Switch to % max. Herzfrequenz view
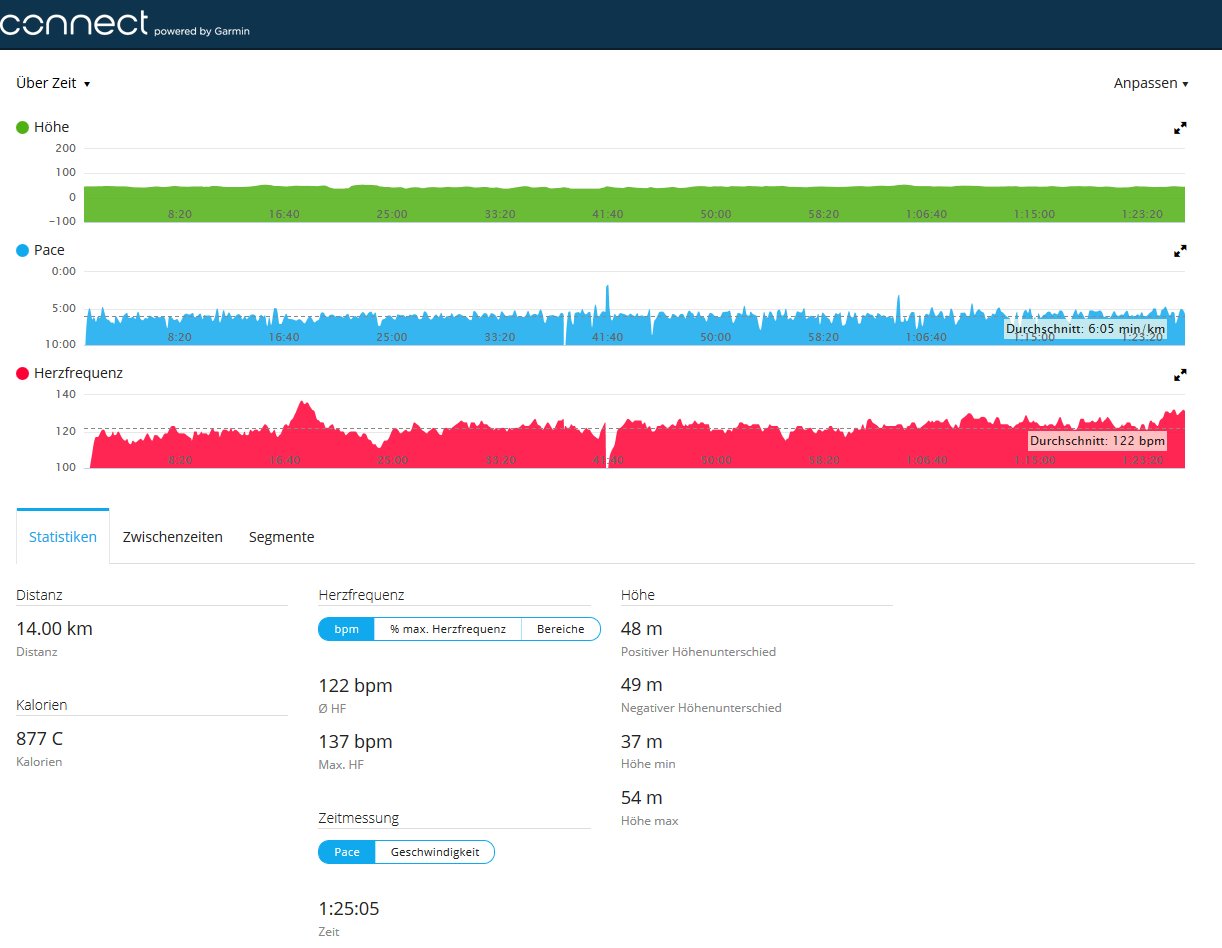1222x948 pixels. [448, 629]
